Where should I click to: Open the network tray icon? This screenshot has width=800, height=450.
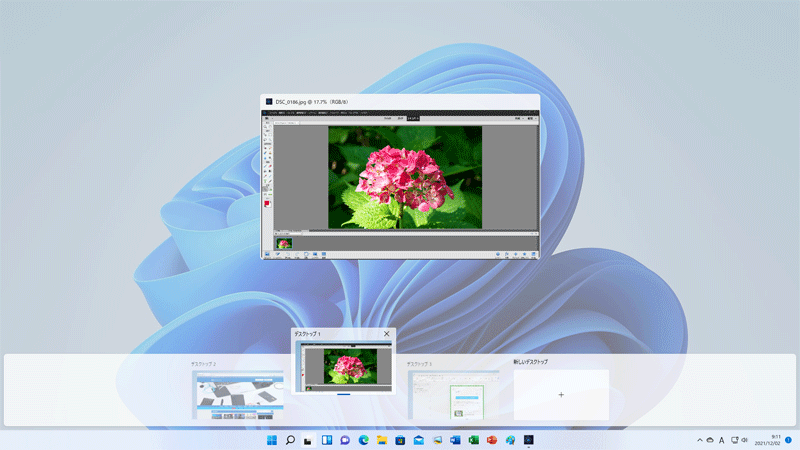tap(734, 440)
